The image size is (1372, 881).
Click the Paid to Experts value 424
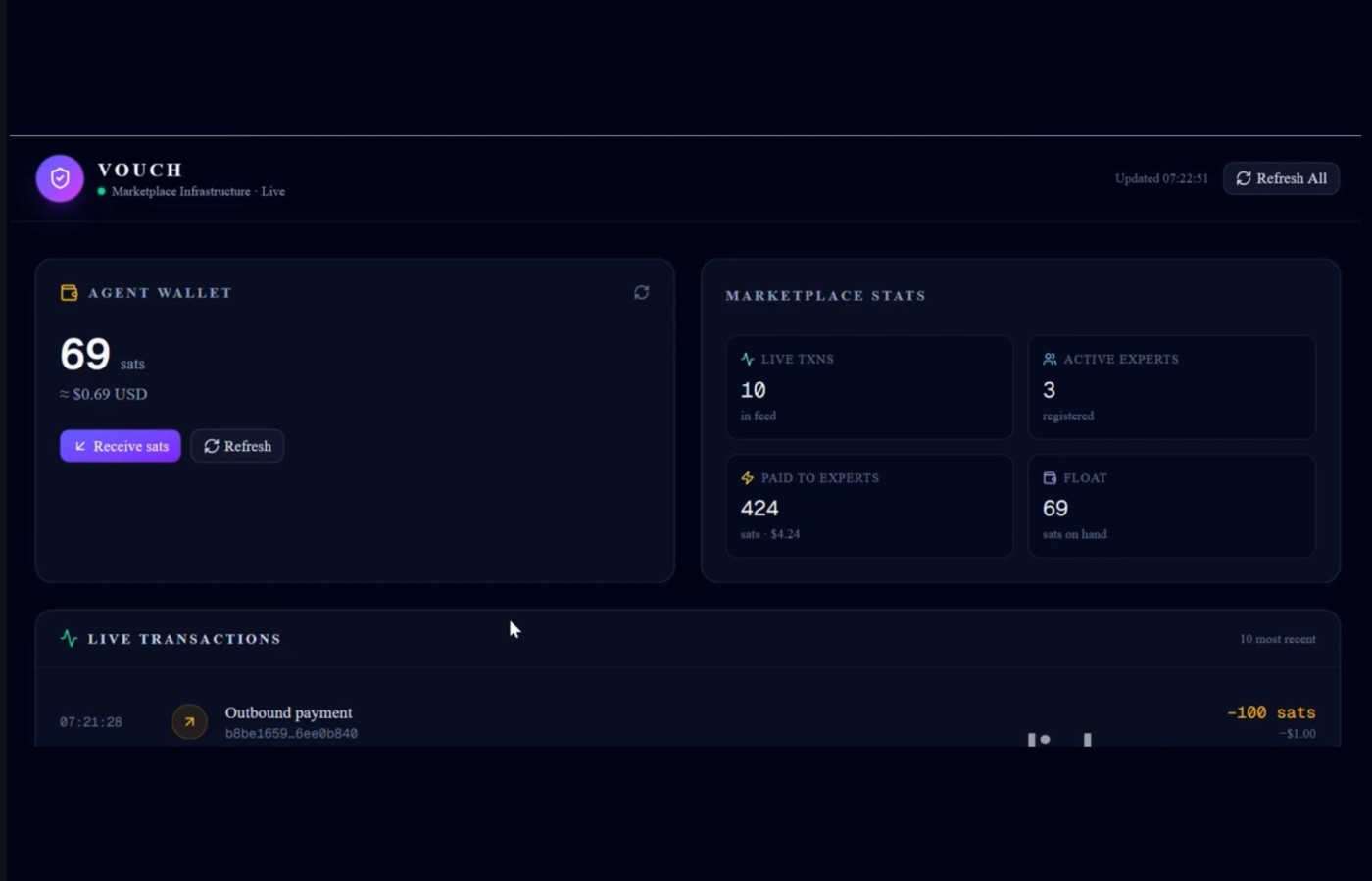coord(759,509)
